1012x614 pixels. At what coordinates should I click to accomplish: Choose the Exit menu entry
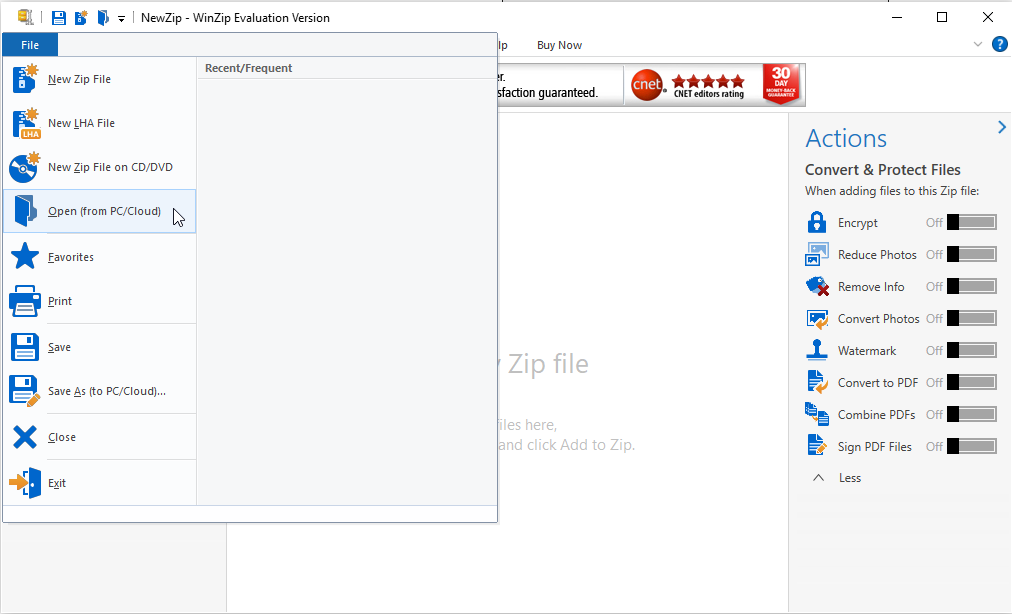[x=100, y=483]
